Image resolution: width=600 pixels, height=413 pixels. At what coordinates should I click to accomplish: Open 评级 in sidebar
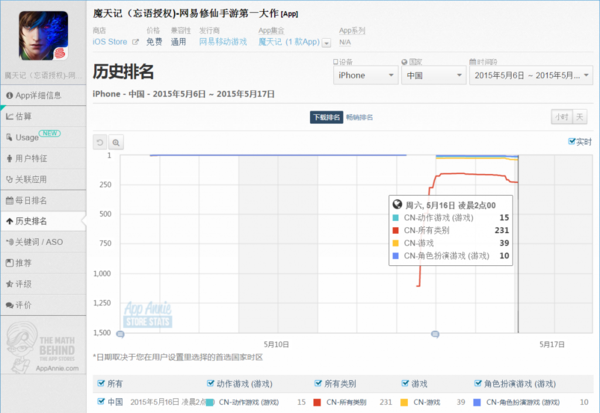(43, 284)
